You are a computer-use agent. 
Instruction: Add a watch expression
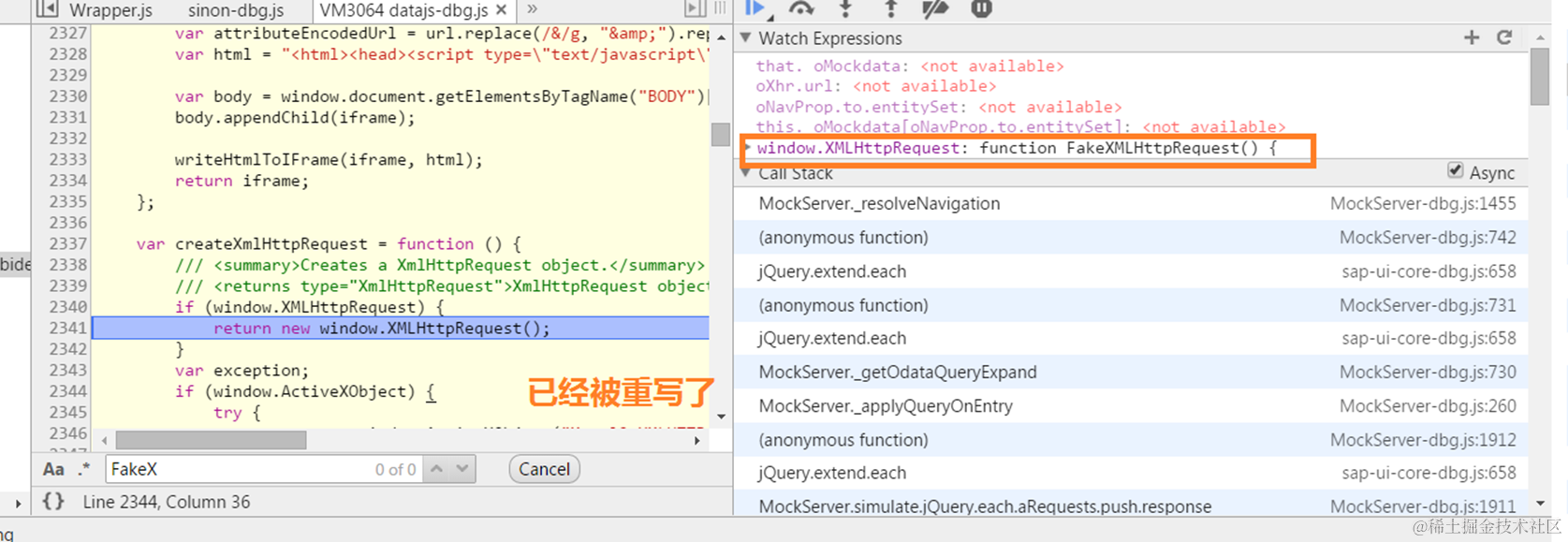tap(1472, 37)
